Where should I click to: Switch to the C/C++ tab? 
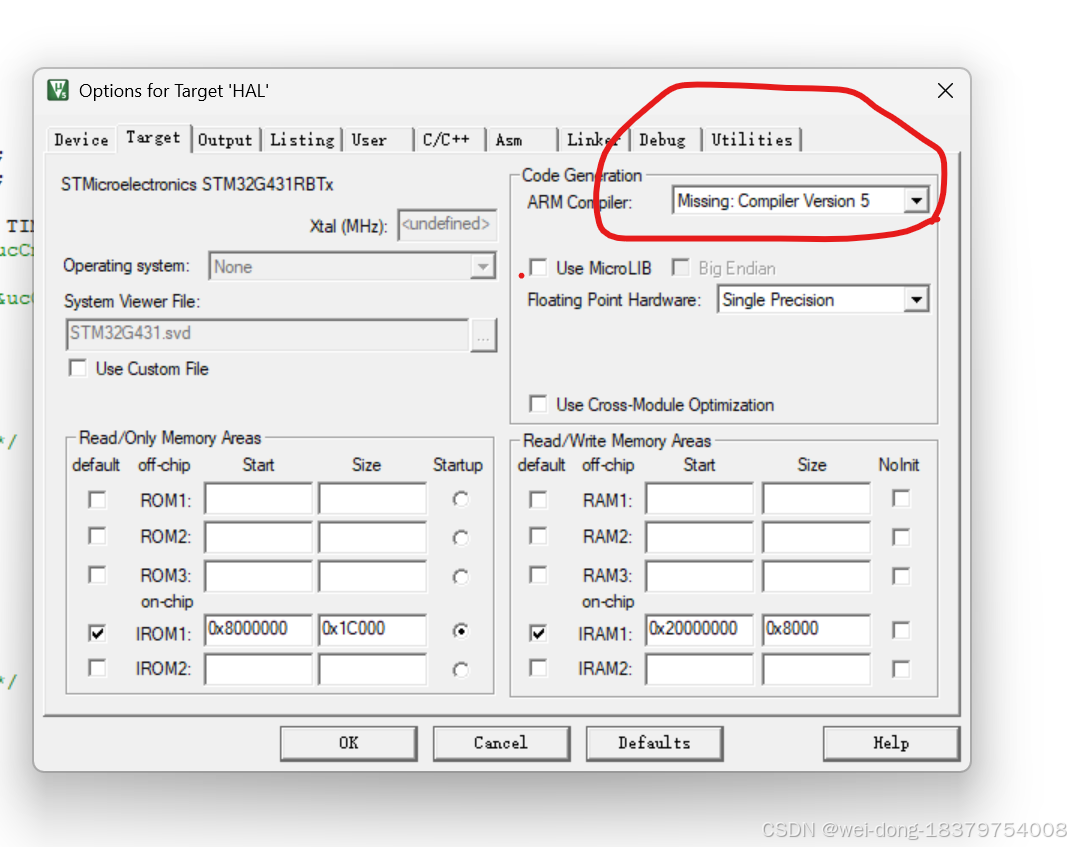coord(447,140)
